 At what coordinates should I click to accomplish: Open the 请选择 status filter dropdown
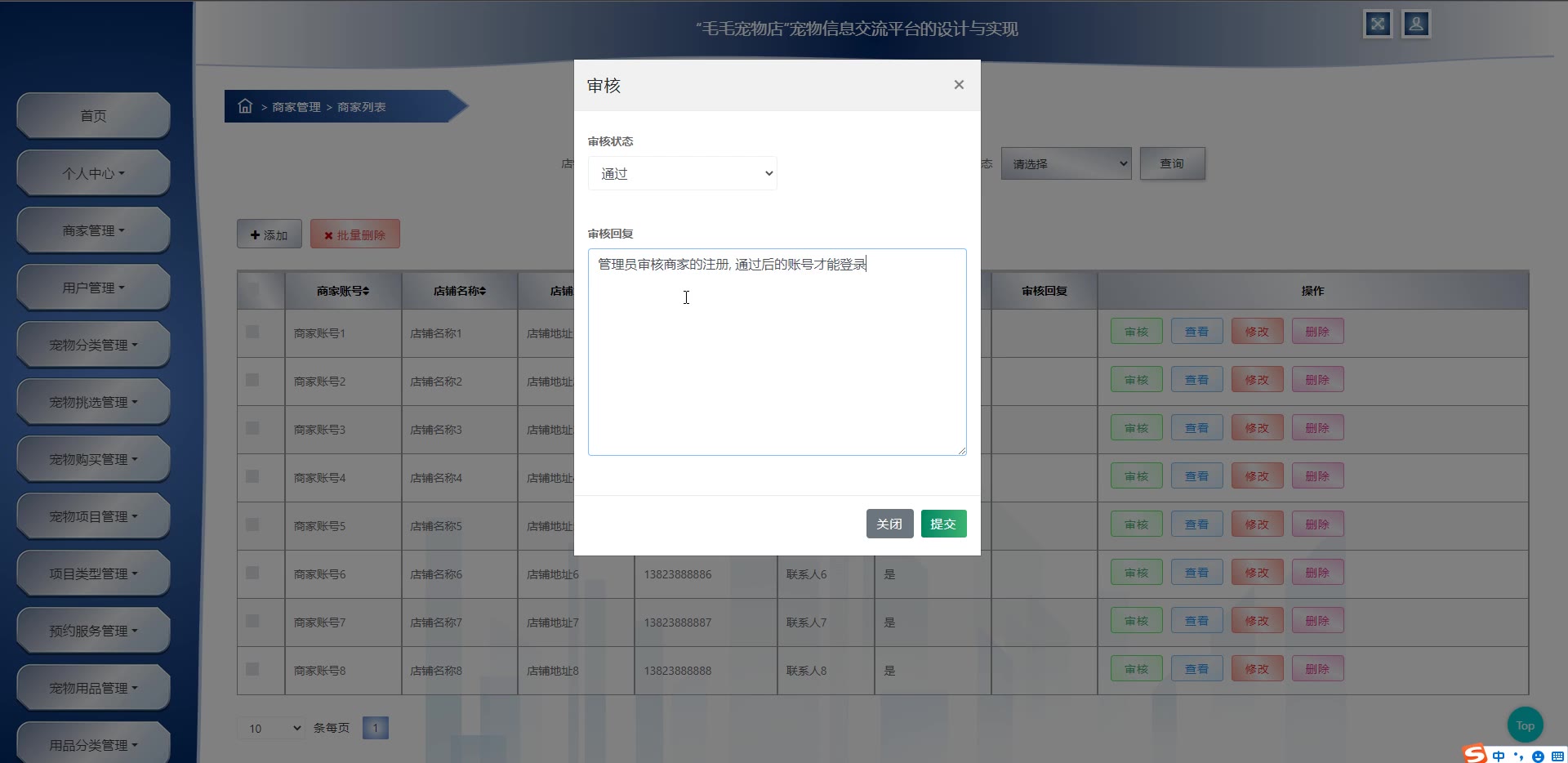(1067, 163)
